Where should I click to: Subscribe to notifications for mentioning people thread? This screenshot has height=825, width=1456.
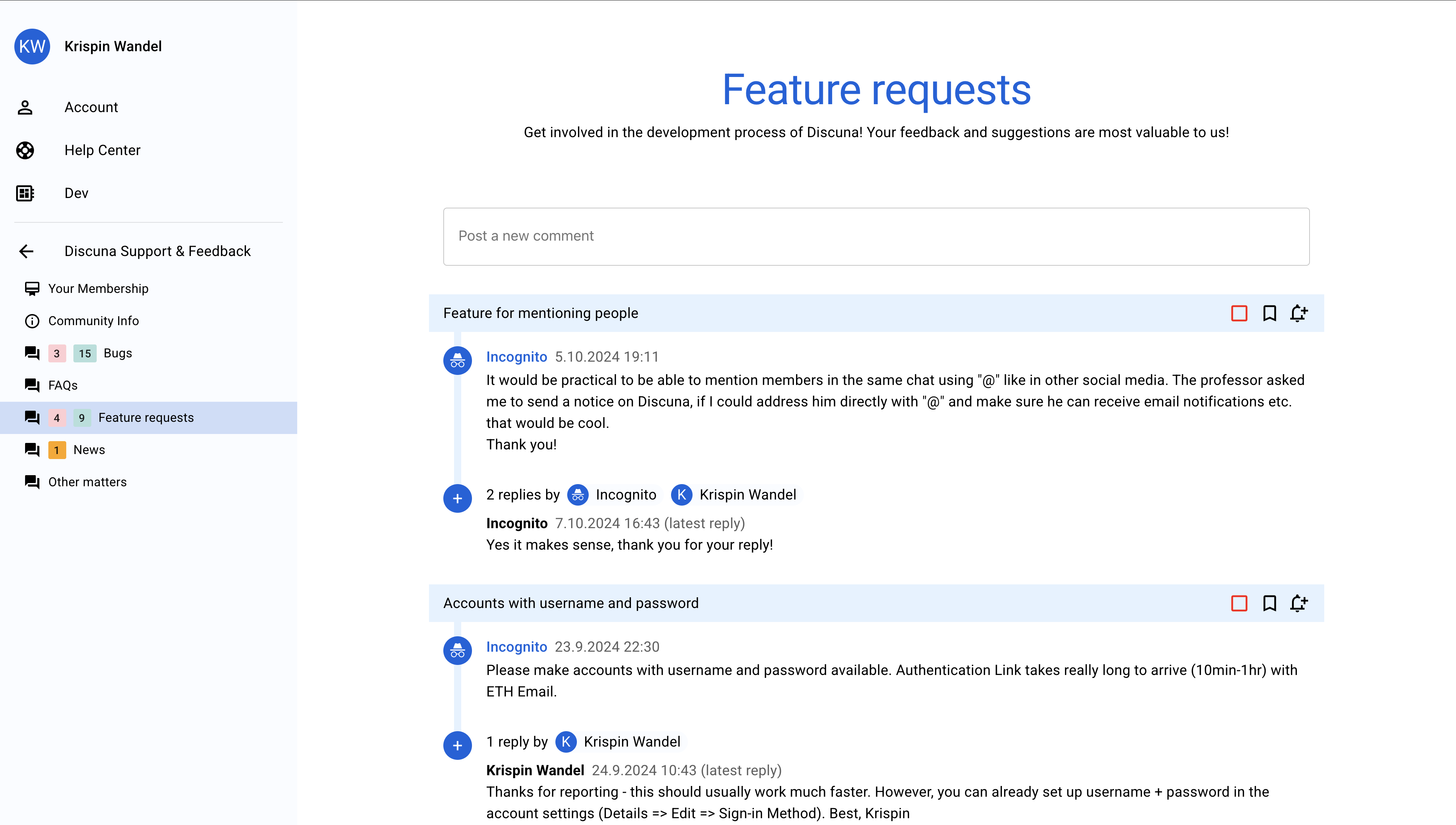coord(1298,313)
